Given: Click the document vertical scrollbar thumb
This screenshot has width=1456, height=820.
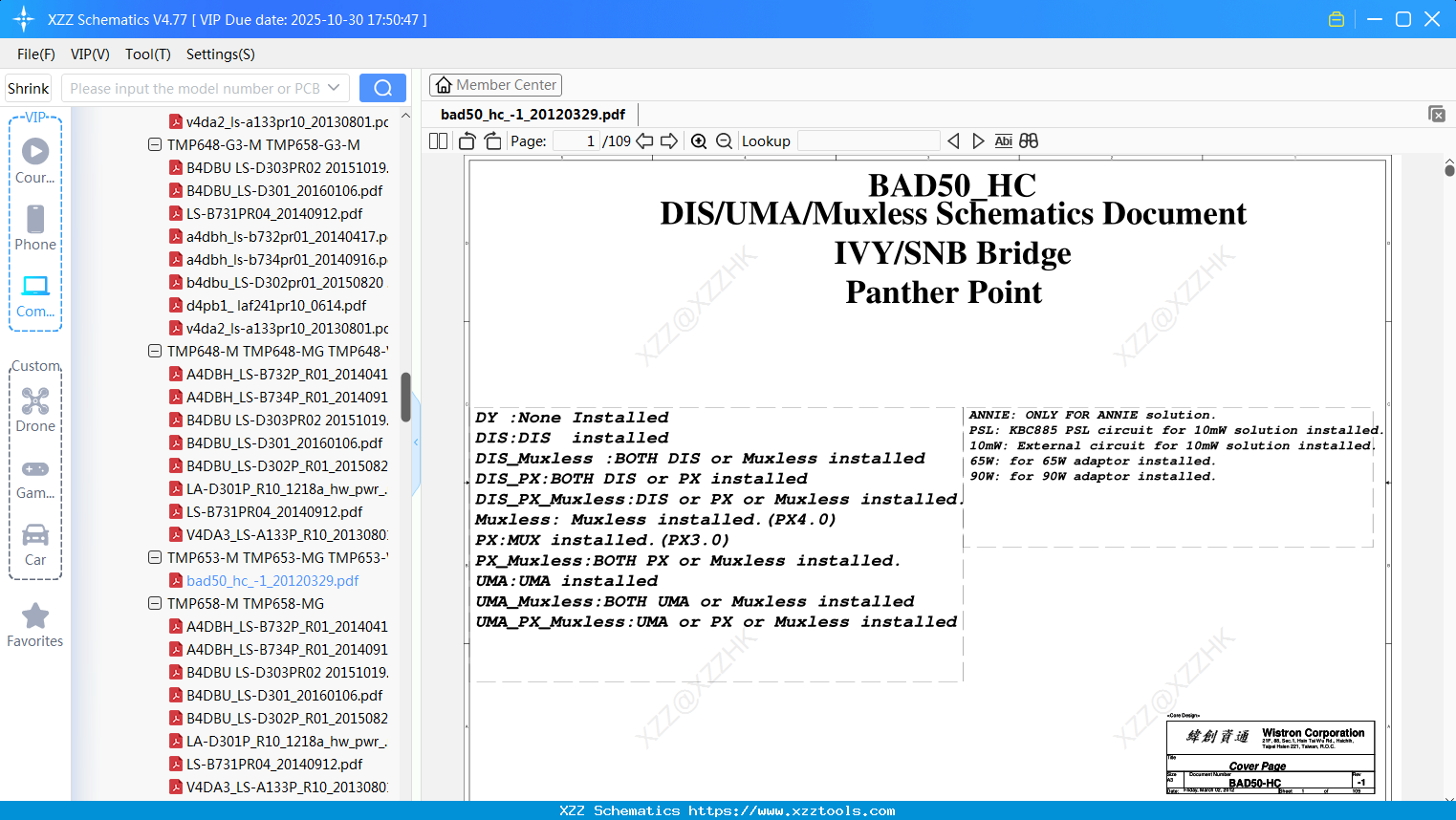Looking at the screenshot, I should (1449, 170).
